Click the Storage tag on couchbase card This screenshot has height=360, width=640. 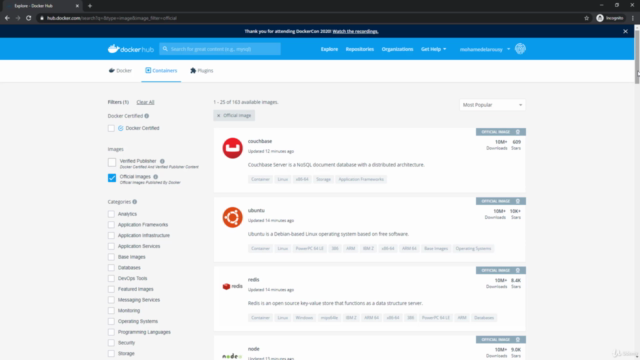[x=323, y=179]
